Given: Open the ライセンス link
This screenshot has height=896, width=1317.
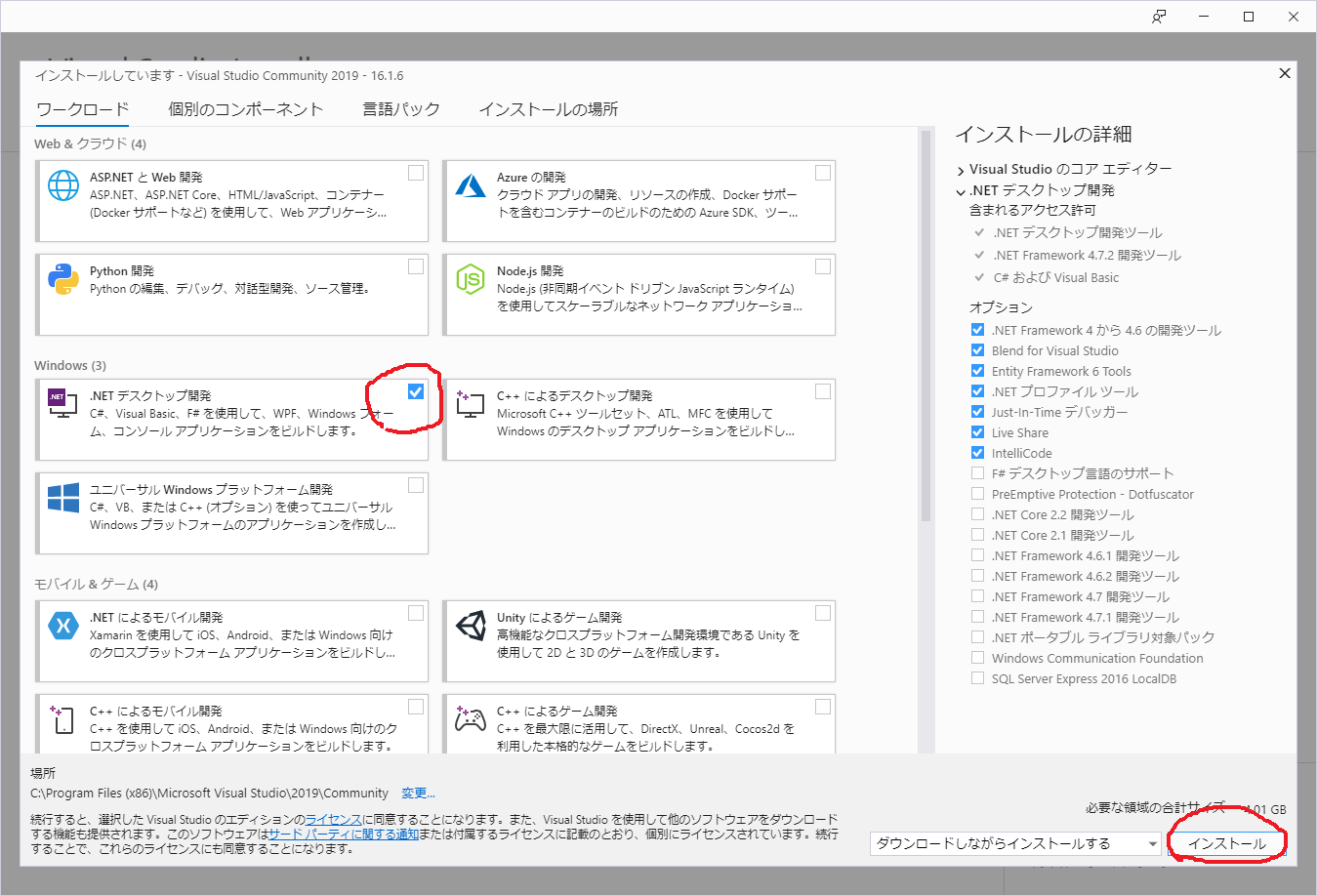Looking at the screenshot, I should pyautogui.click(x=334, y=820).
